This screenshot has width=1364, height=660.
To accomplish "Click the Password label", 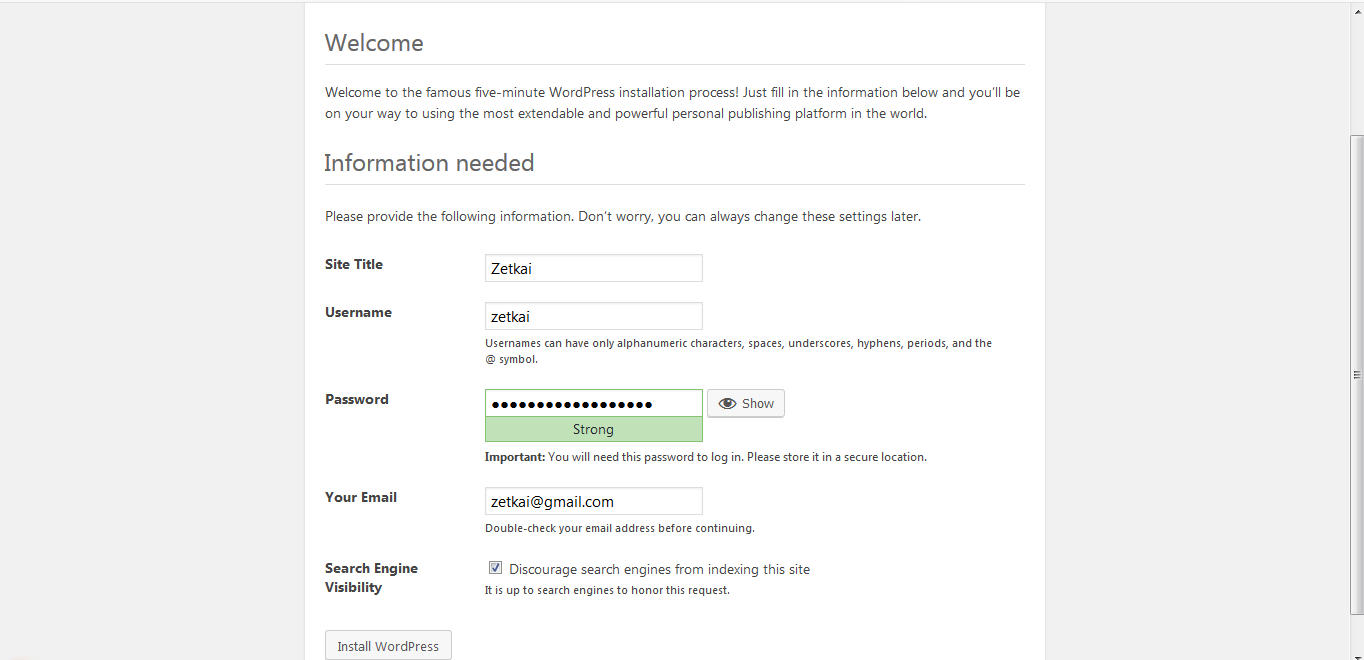I will point(357,399).
